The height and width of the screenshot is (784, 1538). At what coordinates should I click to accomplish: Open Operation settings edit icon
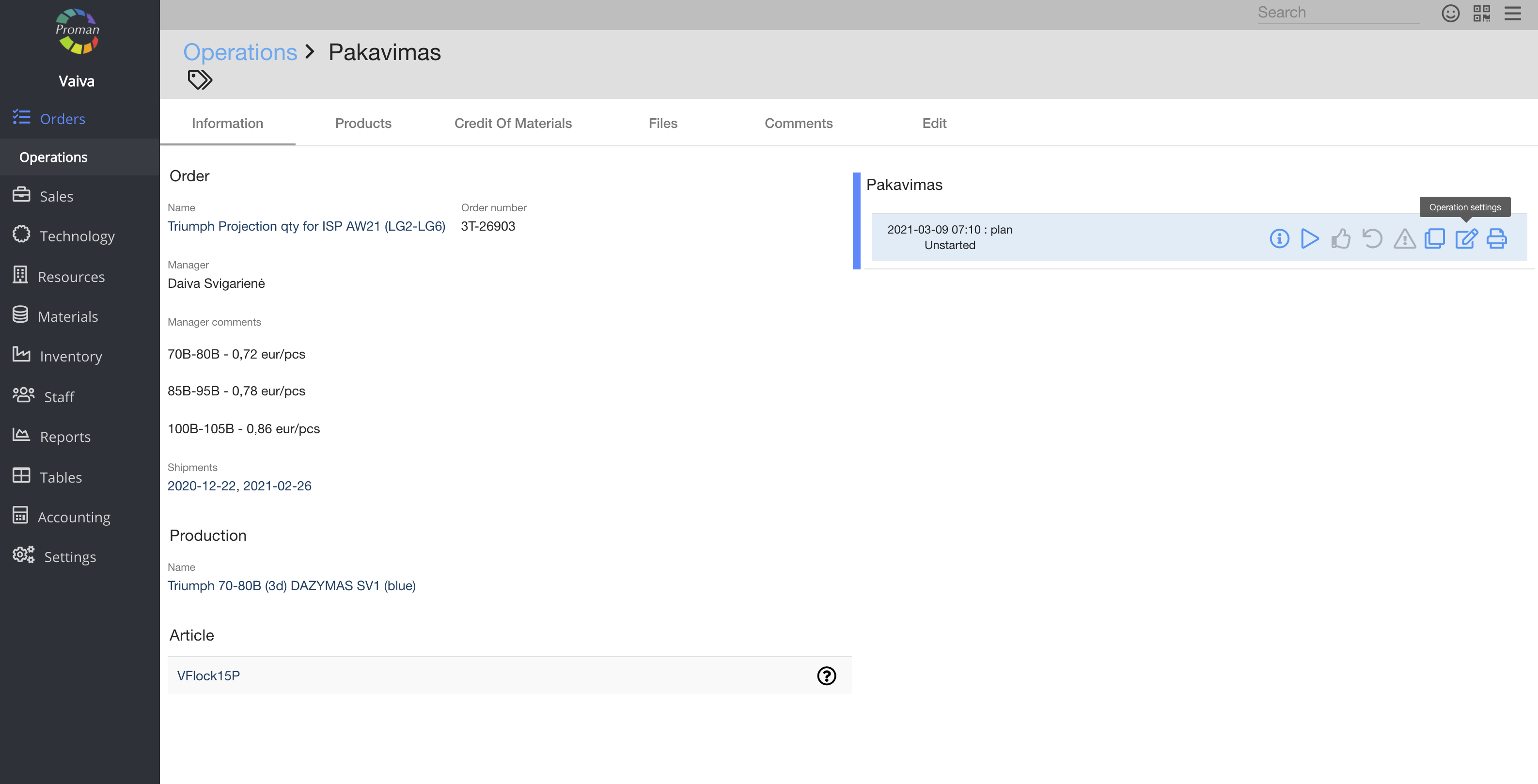pos(1466,238)
